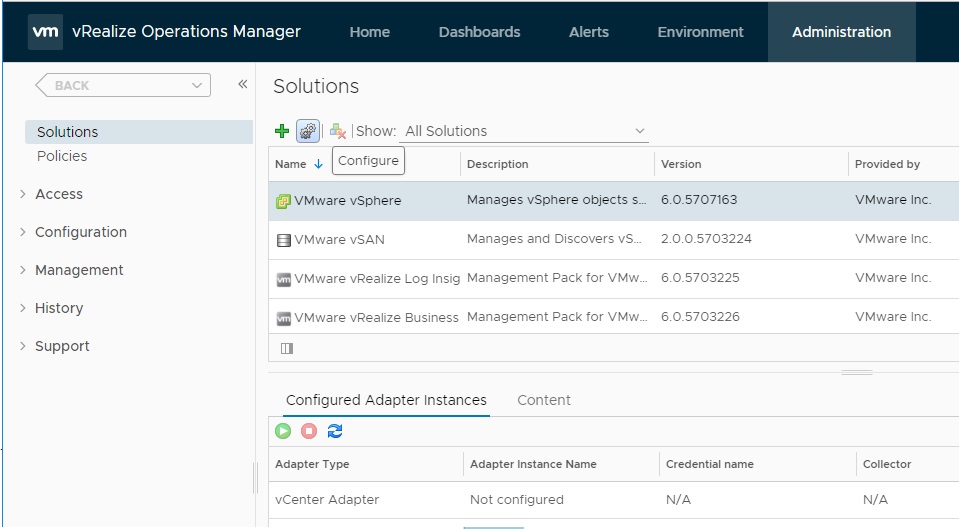Click the vm logo in header

click(x=45, y=32)
